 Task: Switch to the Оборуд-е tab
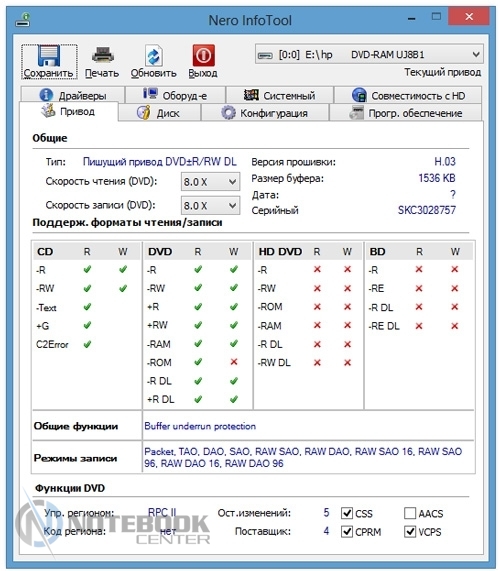[x=175, y=95]
